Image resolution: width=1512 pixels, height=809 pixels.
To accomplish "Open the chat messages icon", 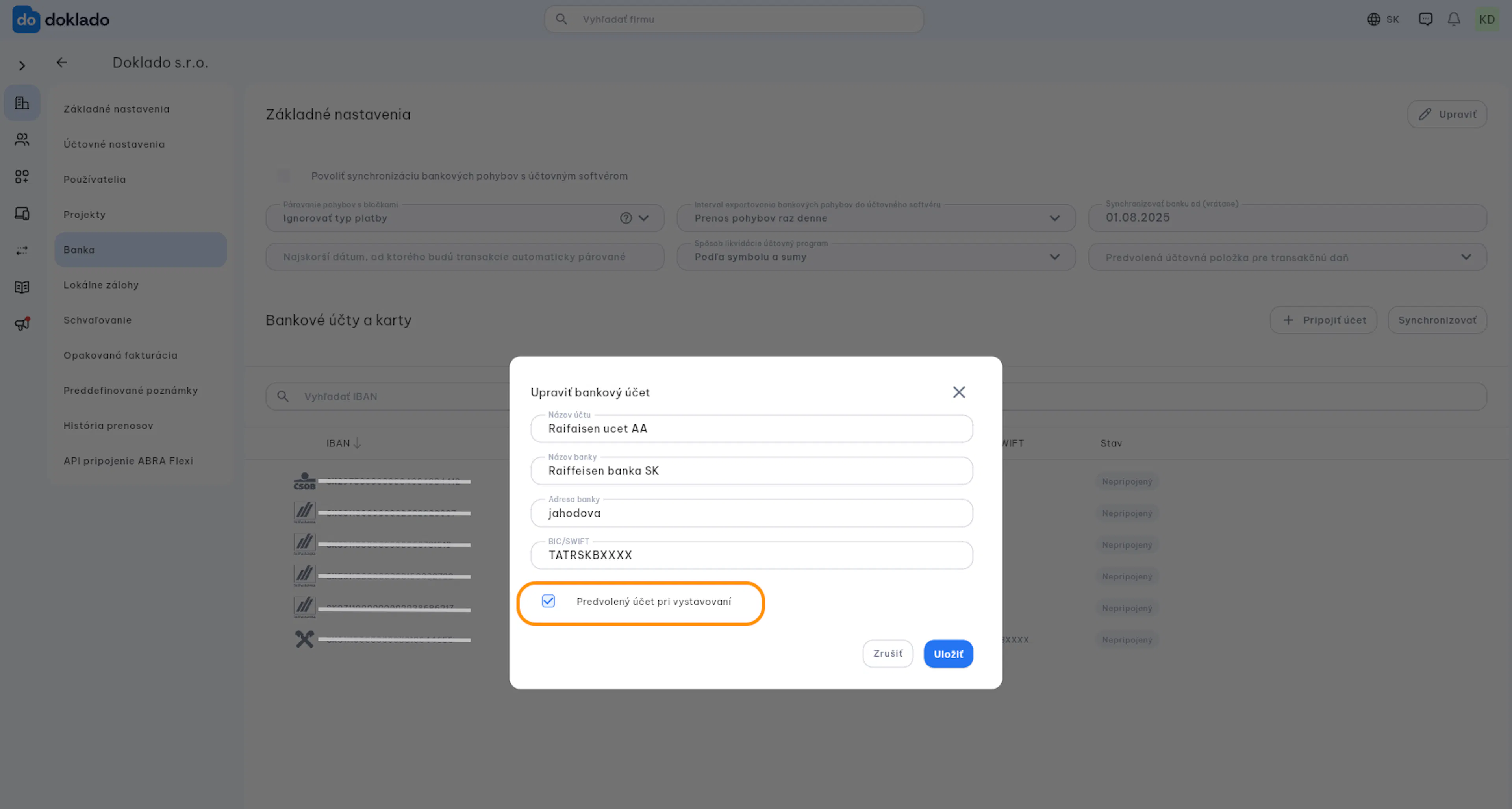I will point(1426,19).
